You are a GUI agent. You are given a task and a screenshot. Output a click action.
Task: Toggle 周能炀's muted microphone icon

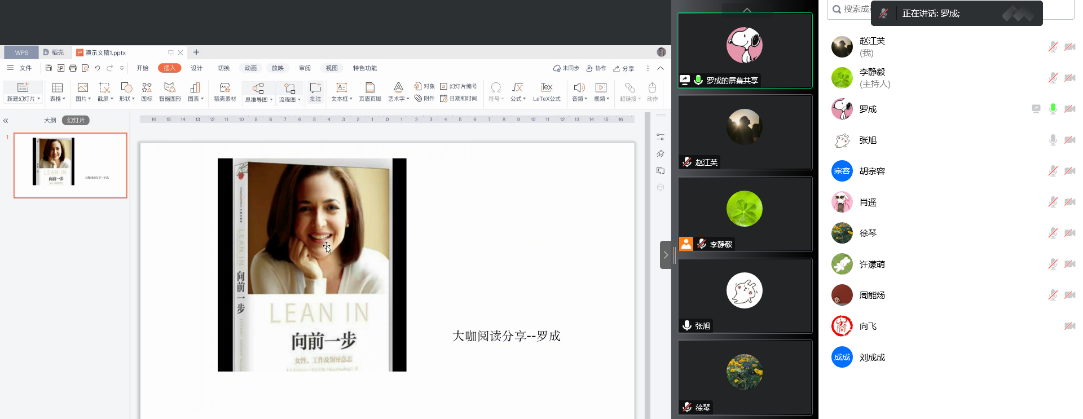[1053, 295]
